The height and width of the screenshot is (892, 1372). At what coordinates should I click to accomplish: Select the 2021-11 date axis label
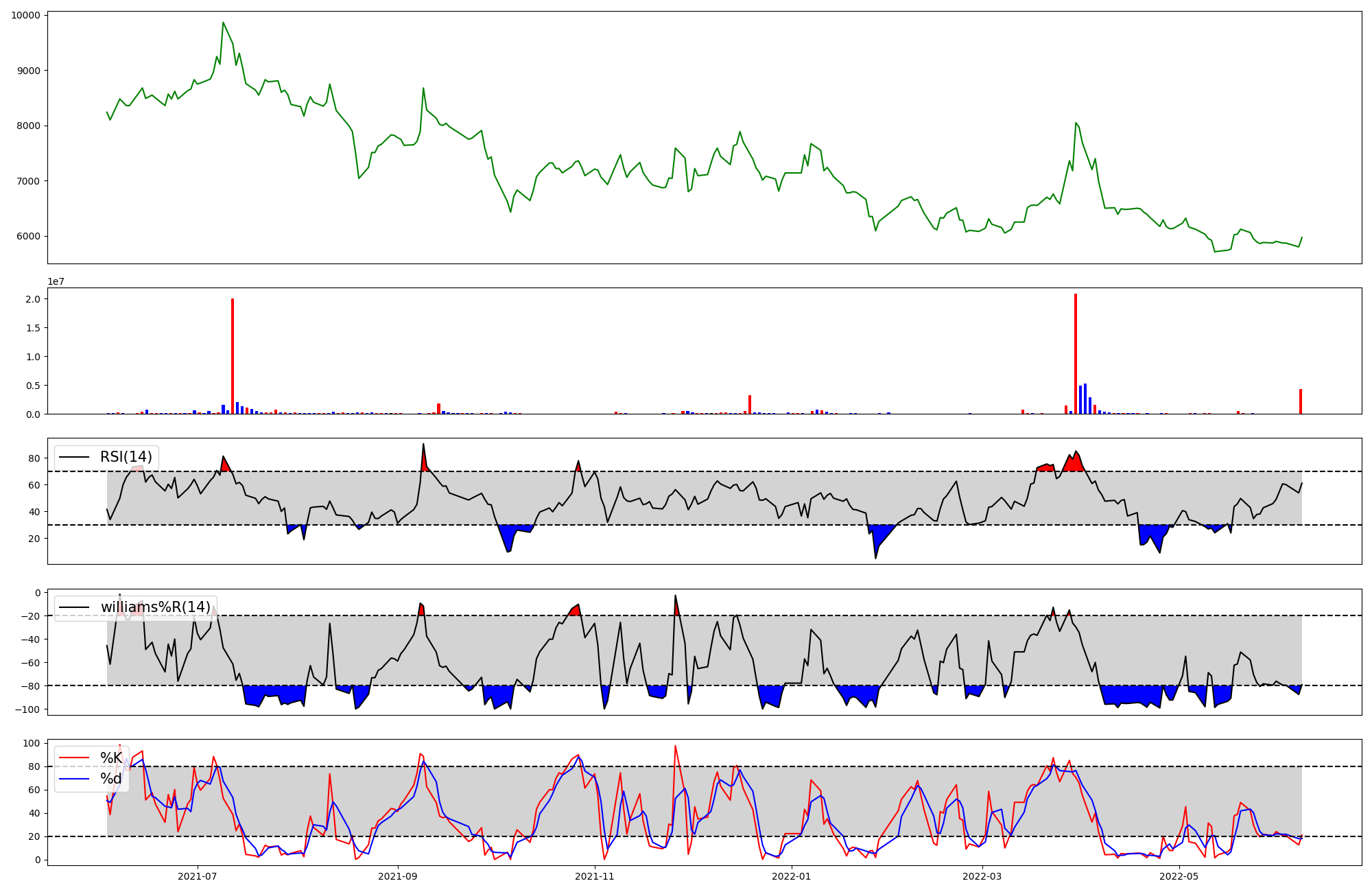coord(594,876)
